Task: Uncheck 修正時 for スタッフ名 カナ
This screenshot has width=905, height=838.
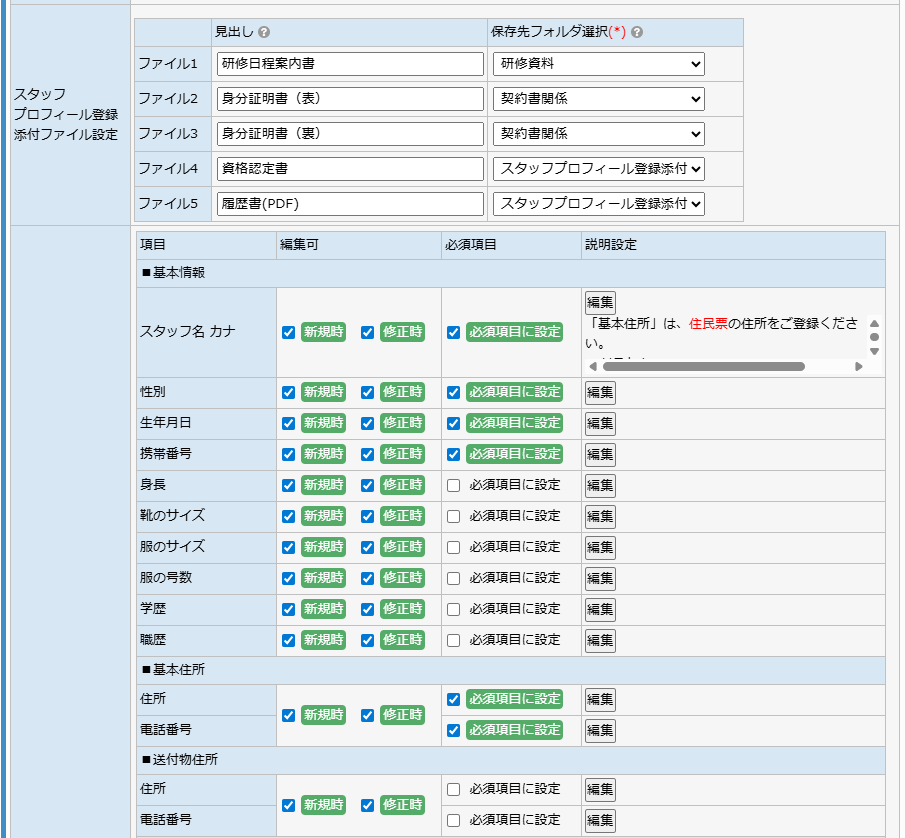Action: [x=367, y=332]
